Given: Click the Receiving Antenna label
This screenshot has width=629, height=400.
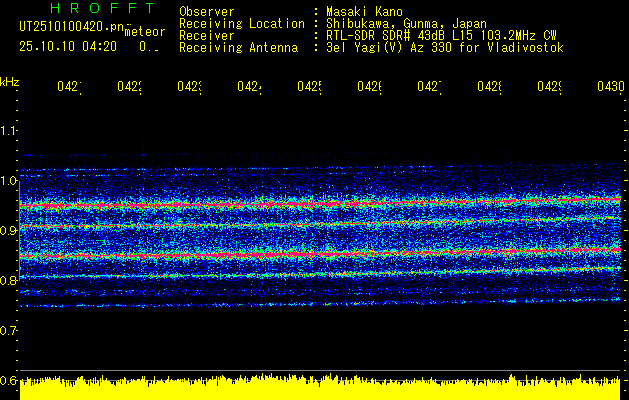Looking at the screenshot, I should click(x=238, y=48).
